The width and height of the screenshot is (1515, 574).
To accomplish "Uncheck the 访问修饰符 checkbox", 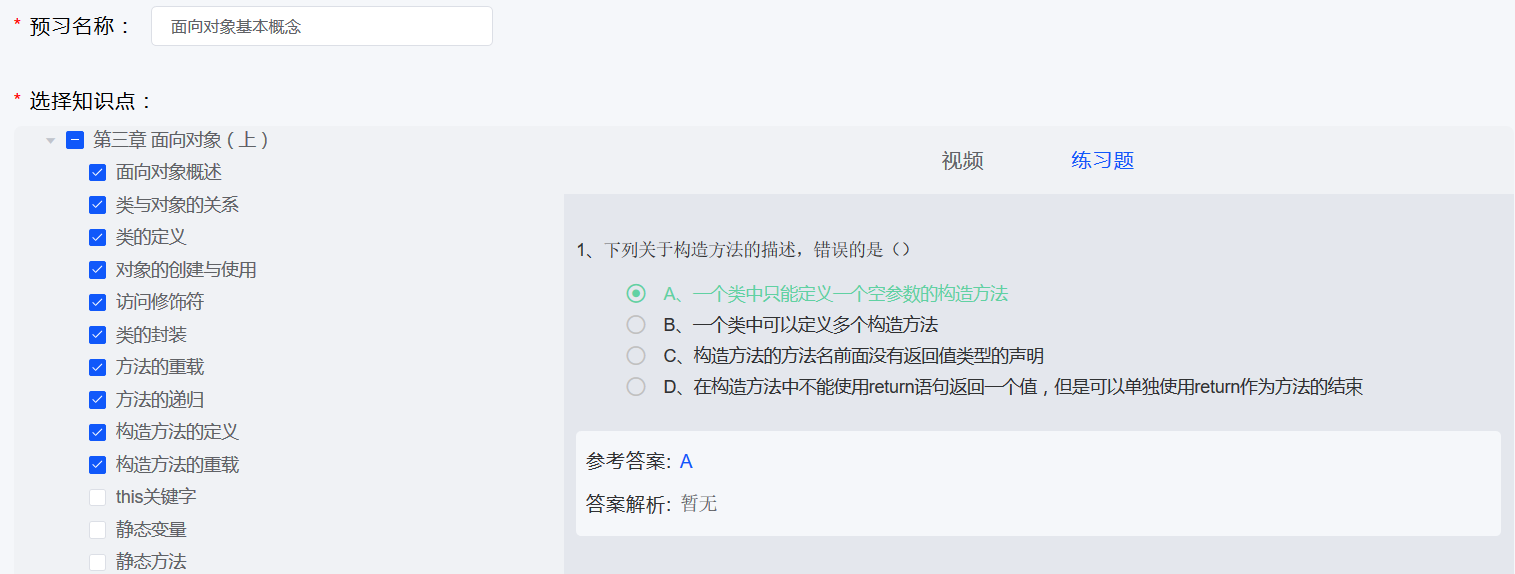I will tap(97, 302).
